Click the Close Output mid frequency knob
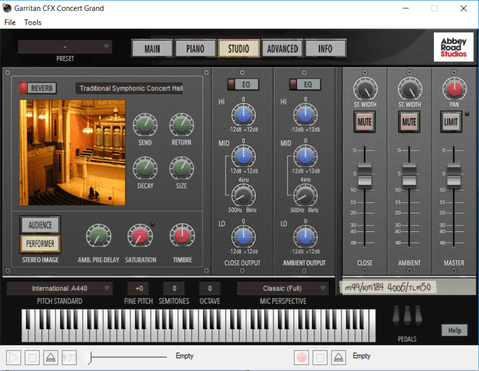This screenshot has height=371, width=479. coord(243,196)
